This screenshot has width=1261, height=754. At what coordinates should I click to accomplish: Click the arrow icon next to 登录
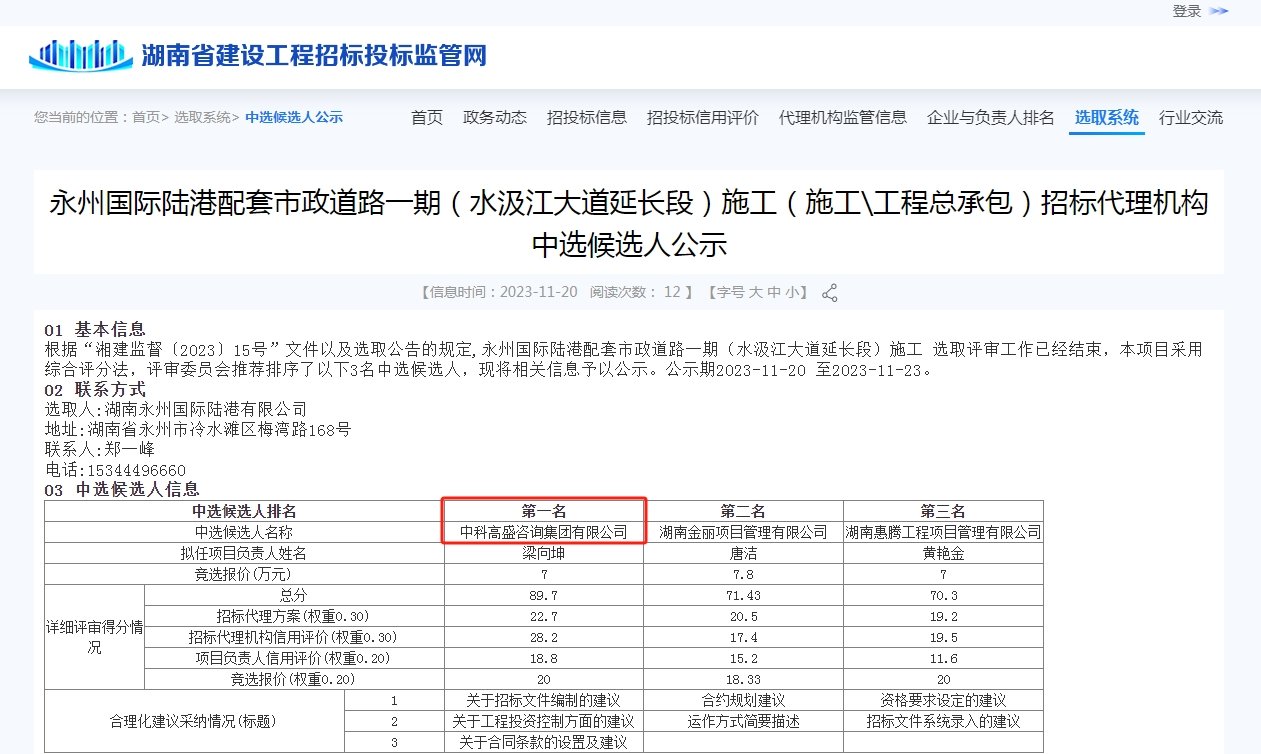pos(1219,11)
